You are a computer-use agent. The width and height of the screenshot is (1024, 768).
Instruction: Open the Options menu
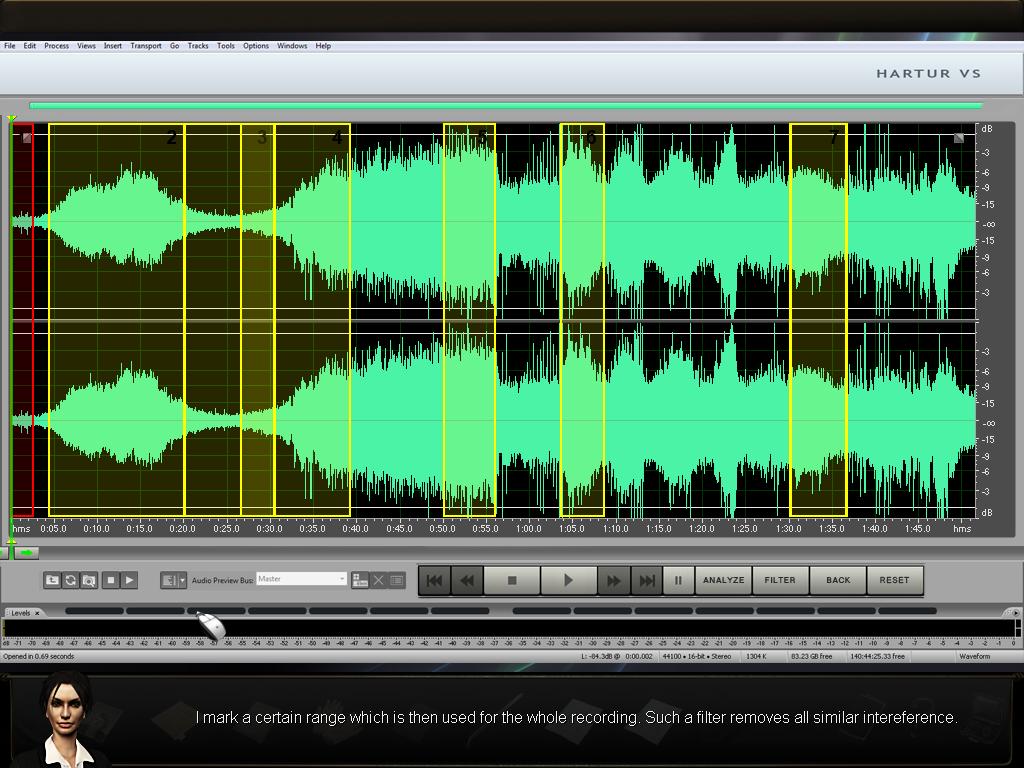(256, 46)
